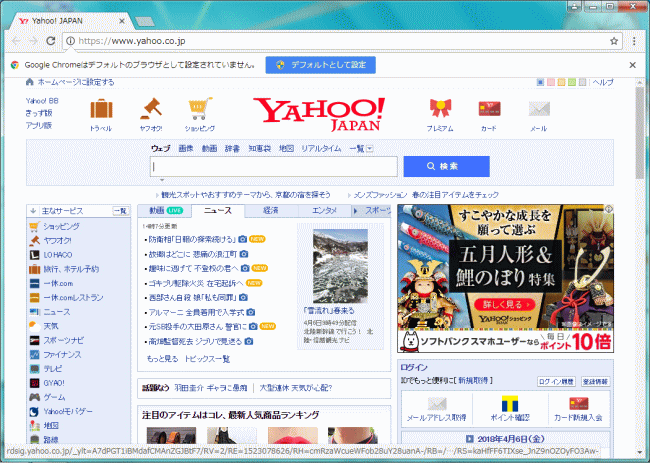Open 一休.com in the sidebar
This screenshot has height=463, width=650.
pos(58,284)
